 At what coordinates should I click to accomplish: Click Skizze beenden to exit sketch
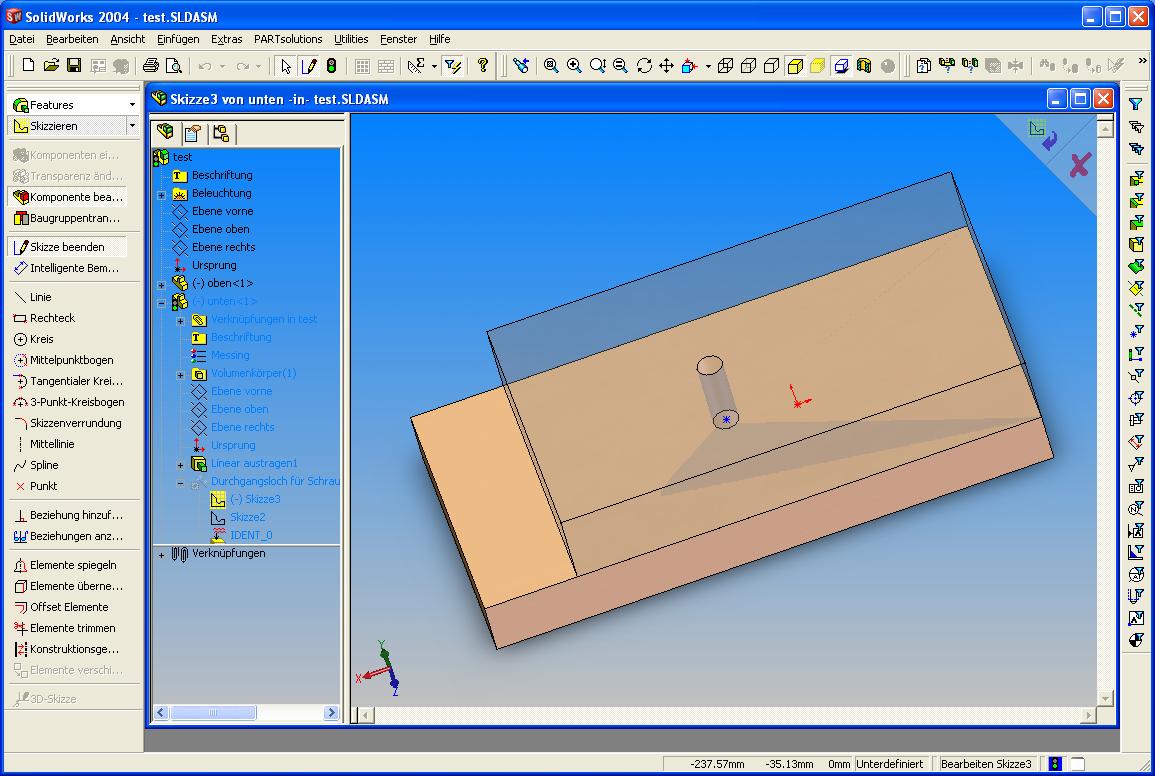67,247
